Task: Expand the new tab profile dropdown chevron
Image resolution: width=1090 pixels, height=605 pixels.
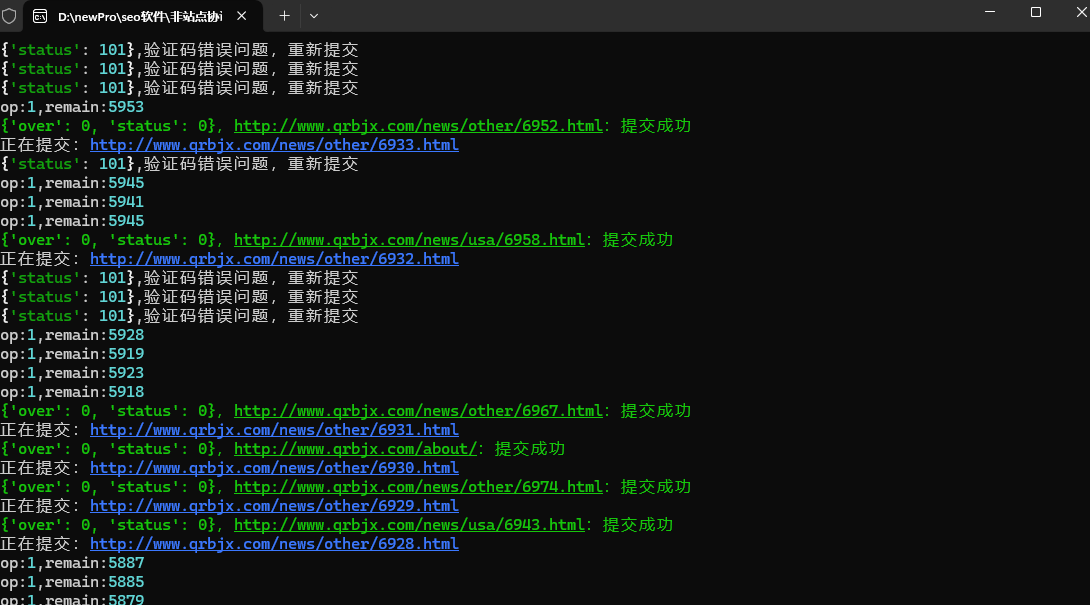Action: (x=313, y=16)
